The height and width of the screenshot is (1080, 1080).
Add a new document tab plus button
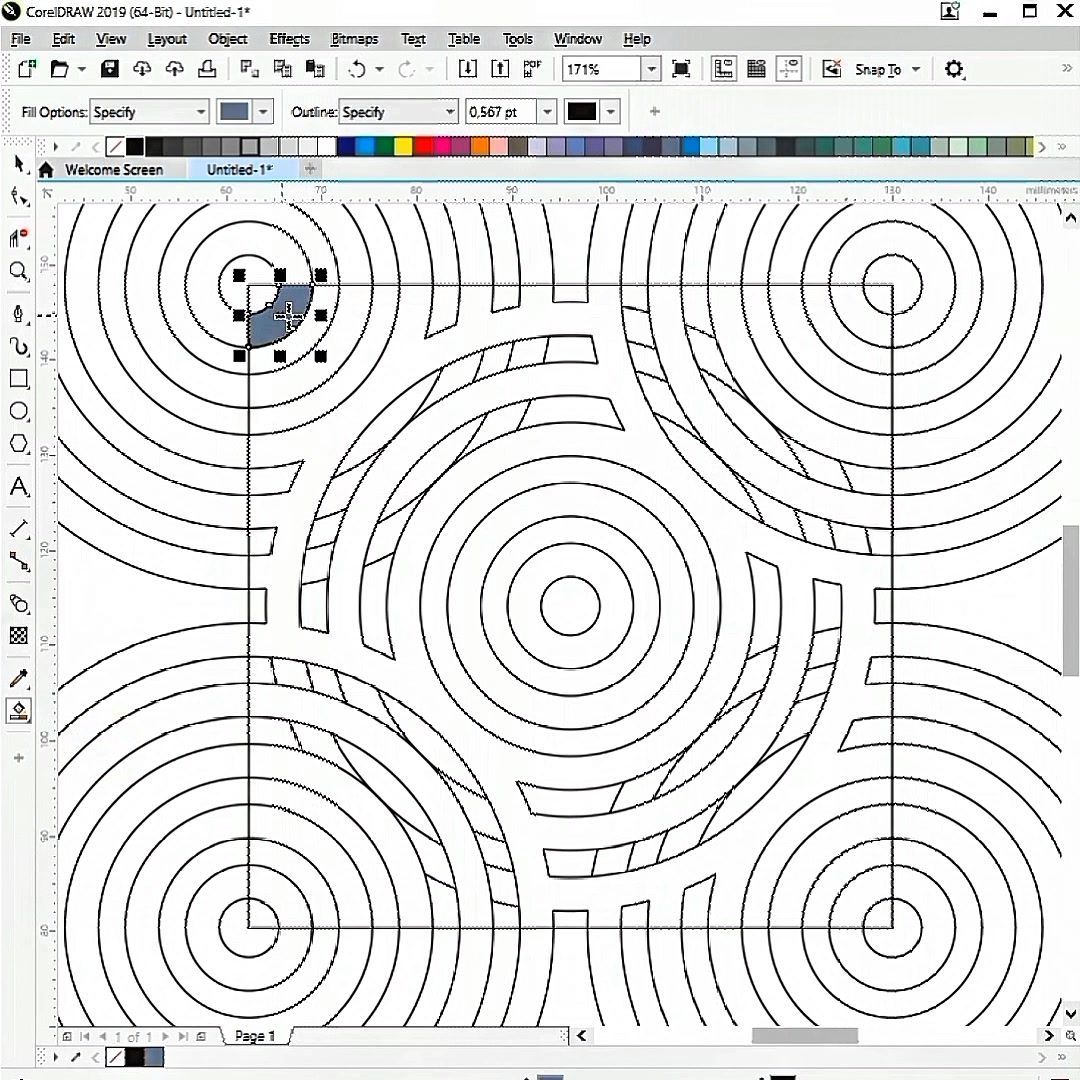click(310, 169)
